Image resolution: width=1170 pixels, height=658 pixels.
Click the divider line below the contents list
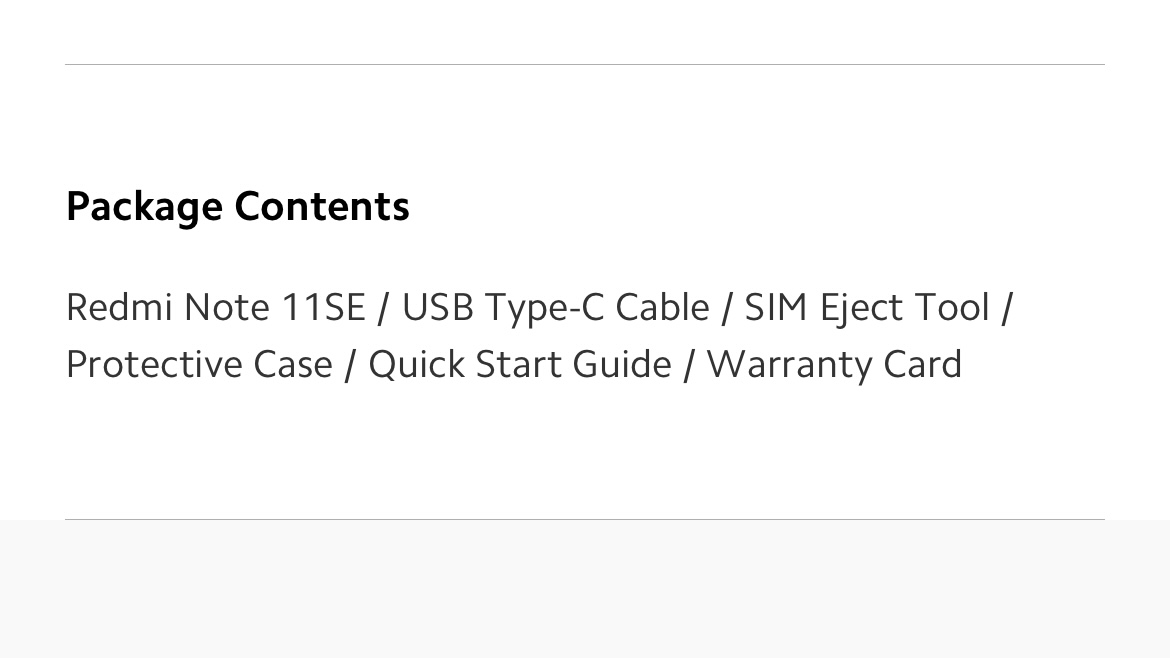click(x=585, y=519)
